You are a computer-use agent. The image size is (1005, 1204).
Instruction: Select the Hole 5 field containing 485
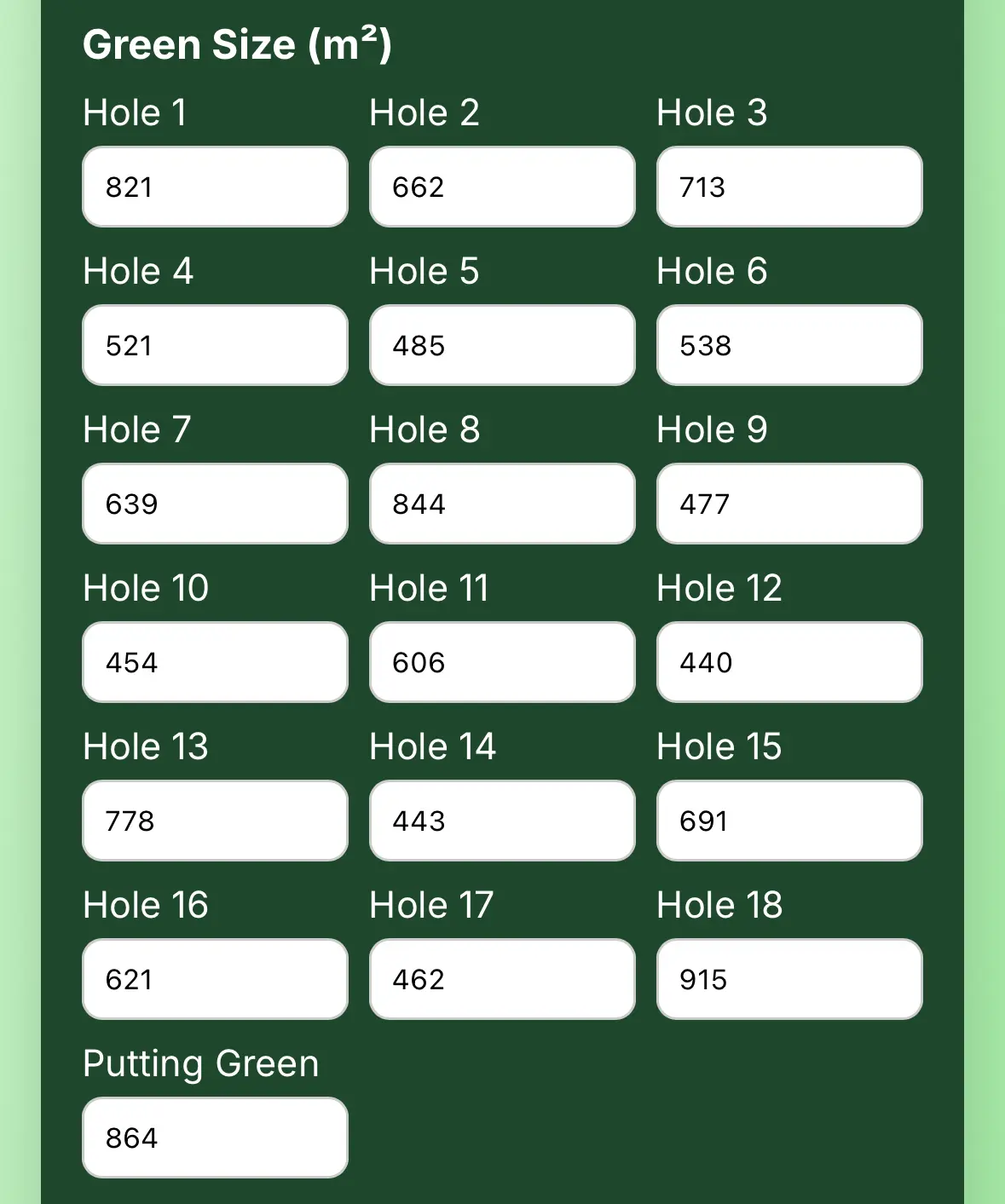click(501, 345)
